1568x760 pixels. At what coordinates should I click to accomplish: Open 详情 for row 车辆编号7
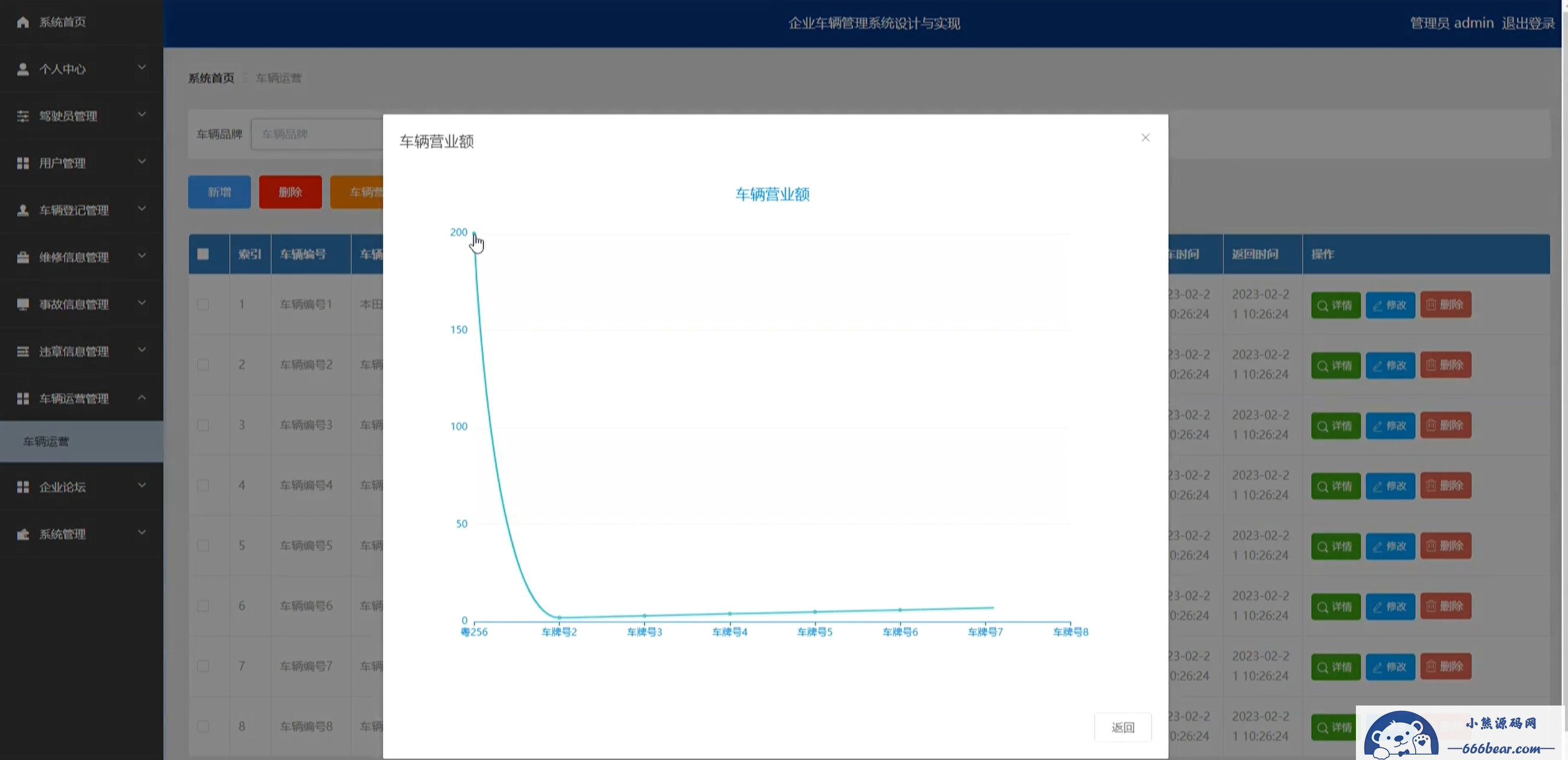pos(1335,666)
